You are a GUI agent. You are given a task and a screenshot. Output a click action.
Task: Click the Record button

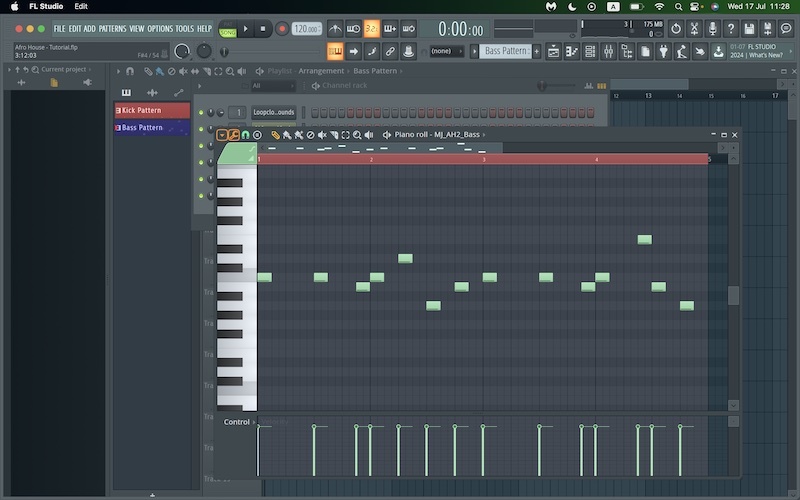coord(282,29)
